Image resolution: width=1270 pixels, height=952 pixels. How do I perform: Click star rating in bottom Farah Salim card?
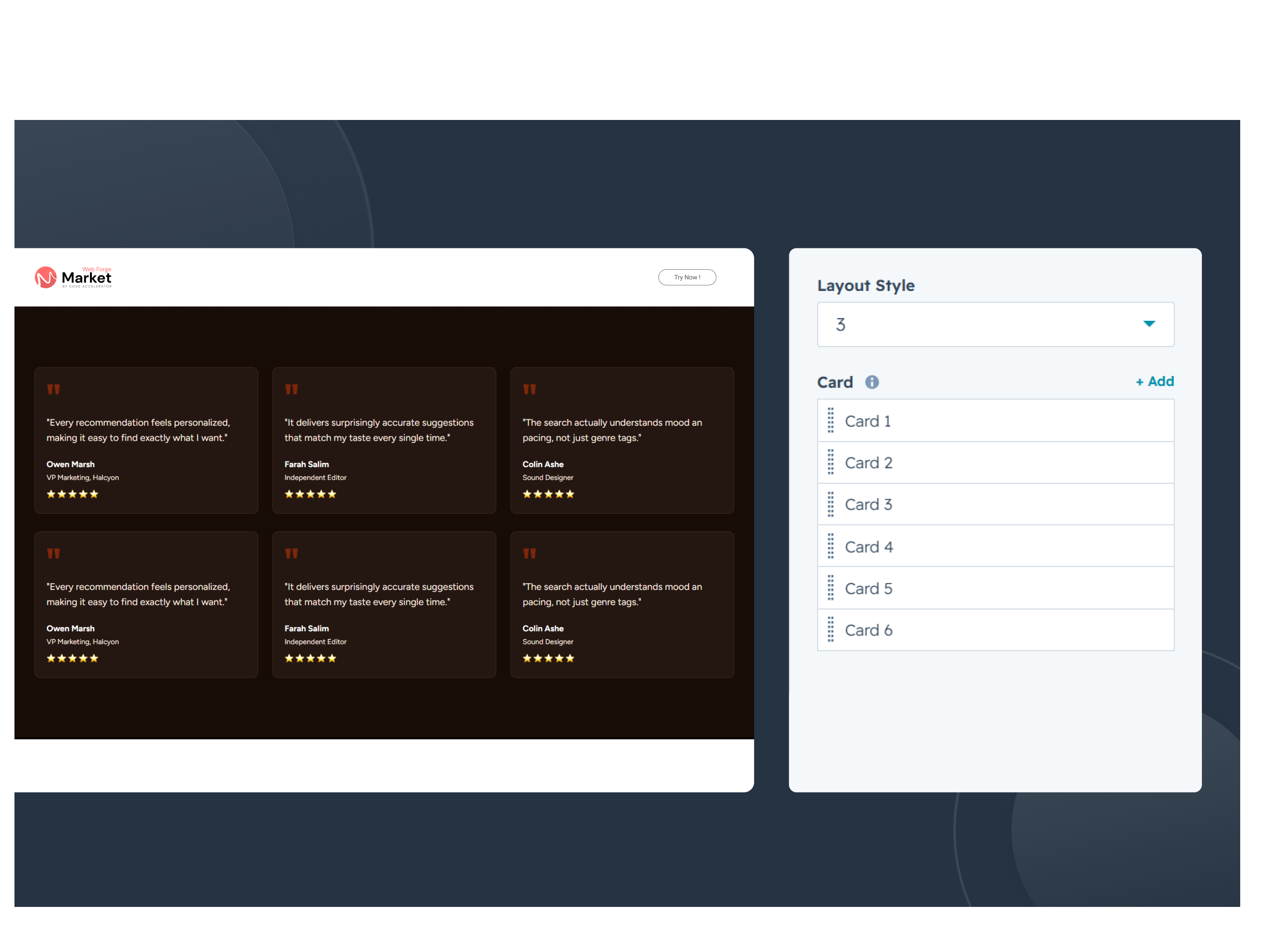(310, 658)
